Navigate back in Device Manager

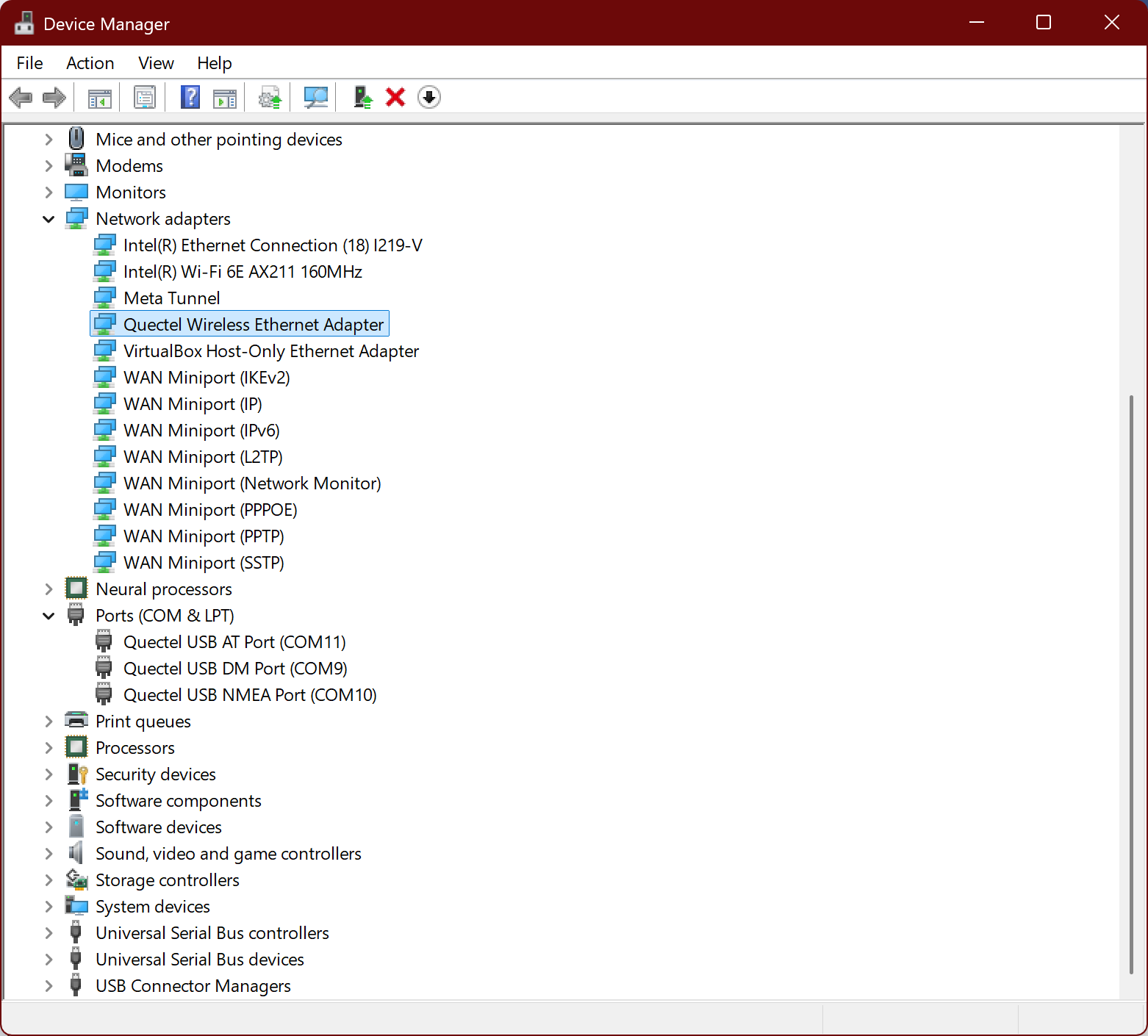pos(21,97)
